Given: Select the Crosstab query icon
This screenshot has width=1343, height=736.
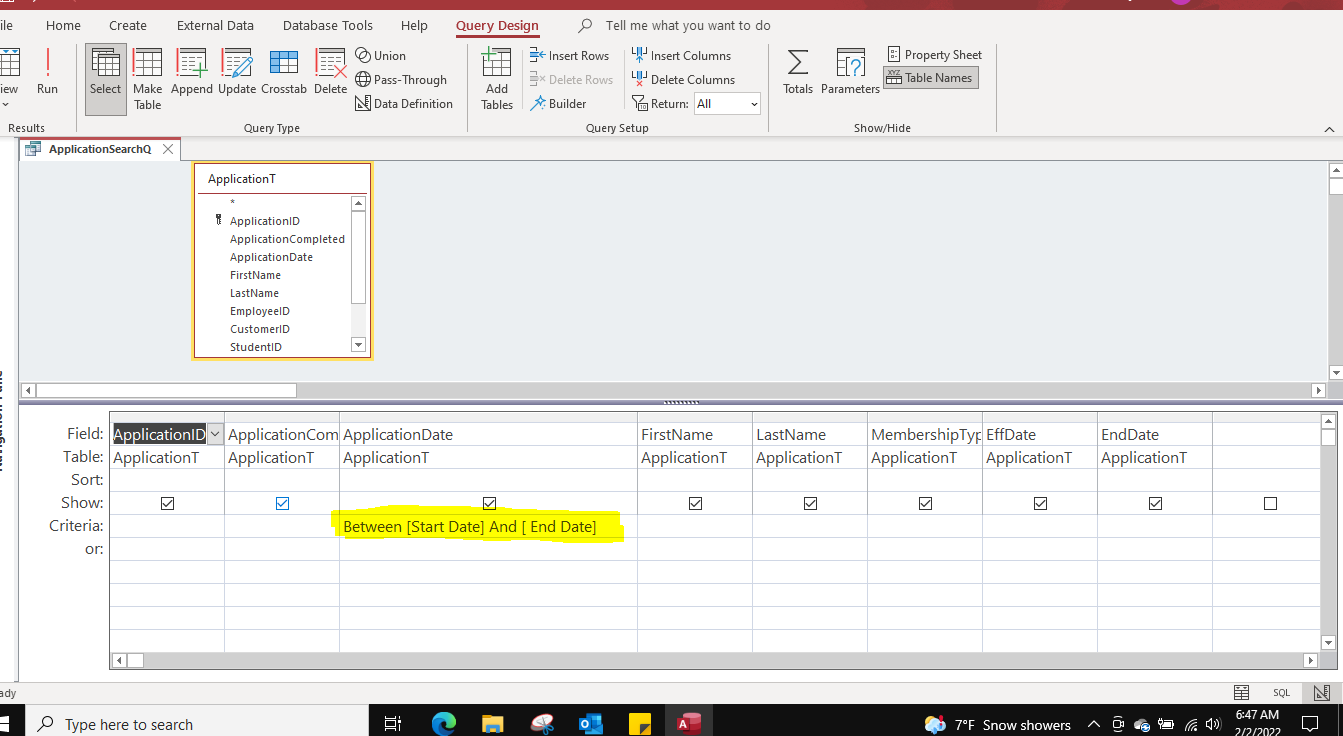Looking at the screenshot, I should [x=284, y=69].
